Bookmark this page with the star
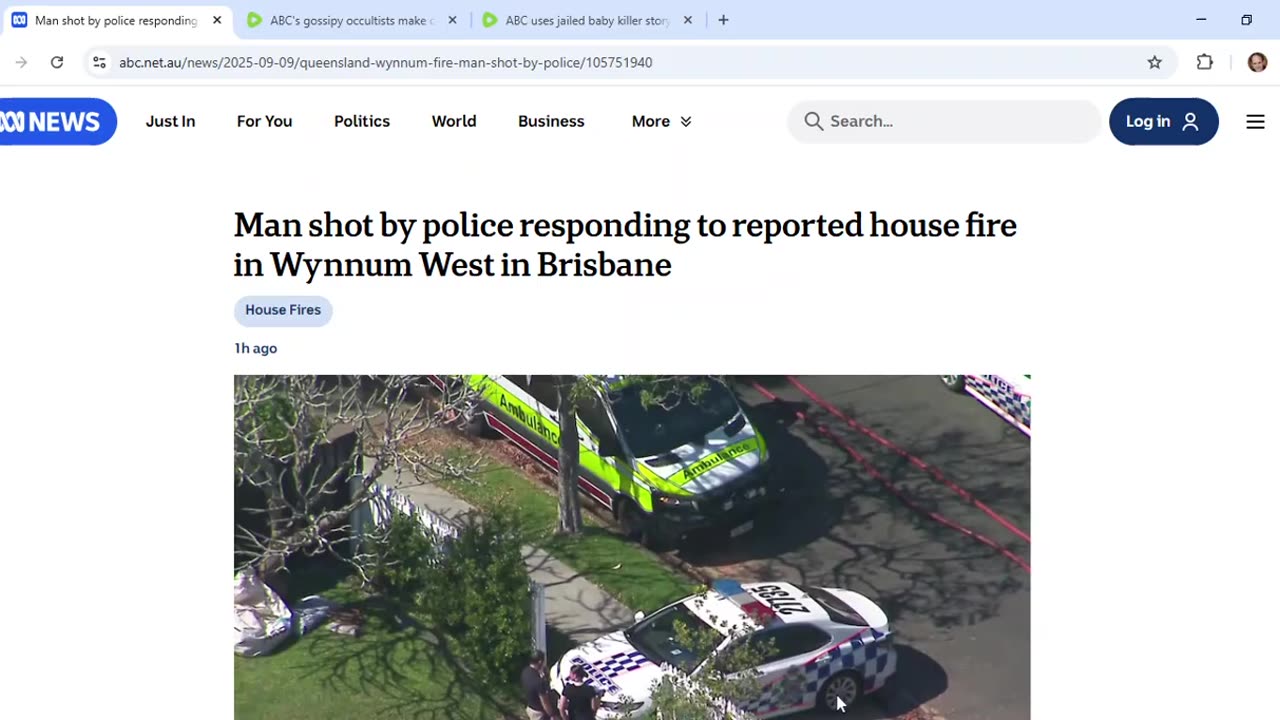Screen dimensions: 1280x720 (x=1155, y=62)
